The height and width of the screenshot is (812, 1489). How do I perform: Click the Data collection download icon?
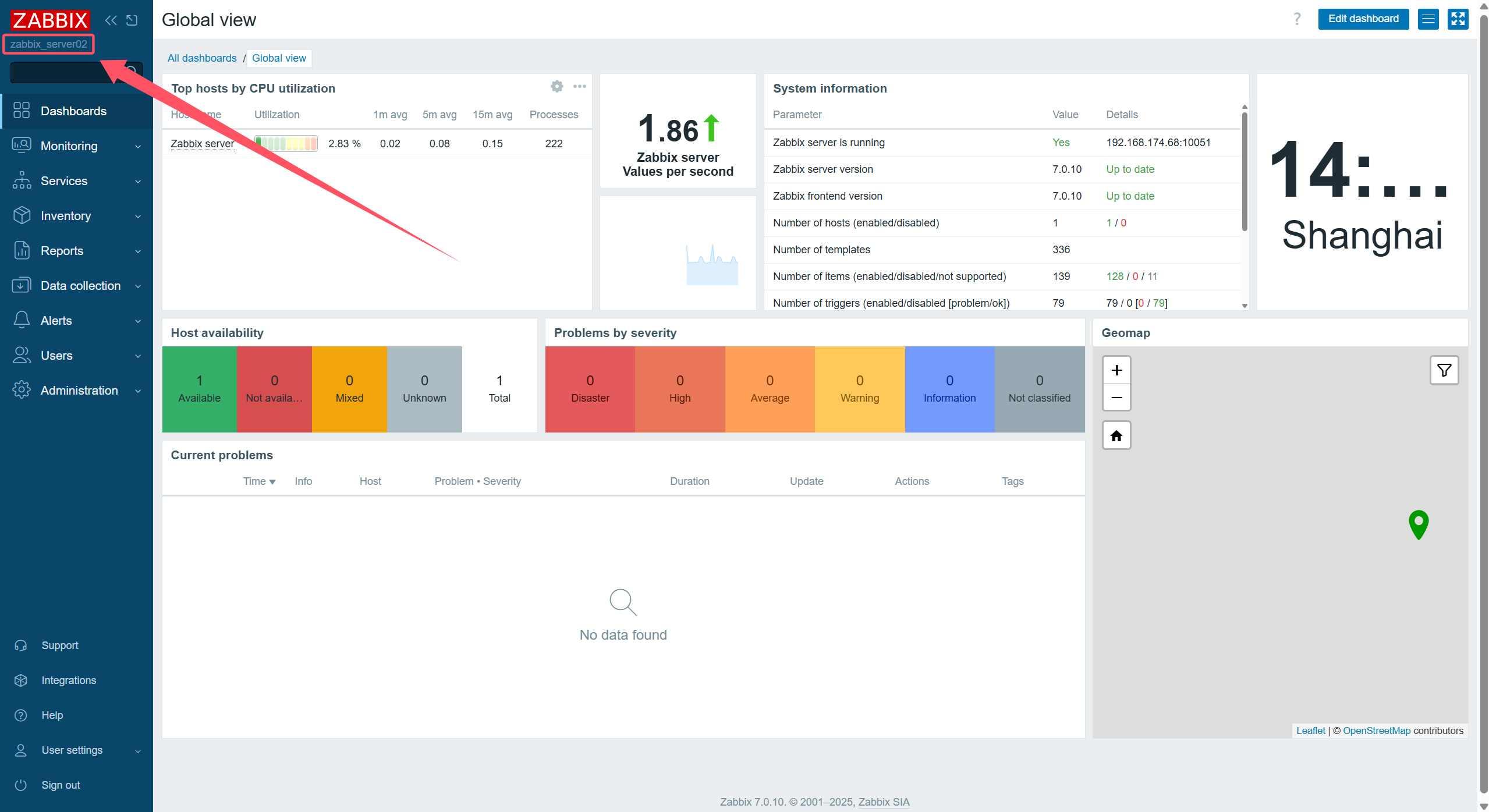point(22,285)
